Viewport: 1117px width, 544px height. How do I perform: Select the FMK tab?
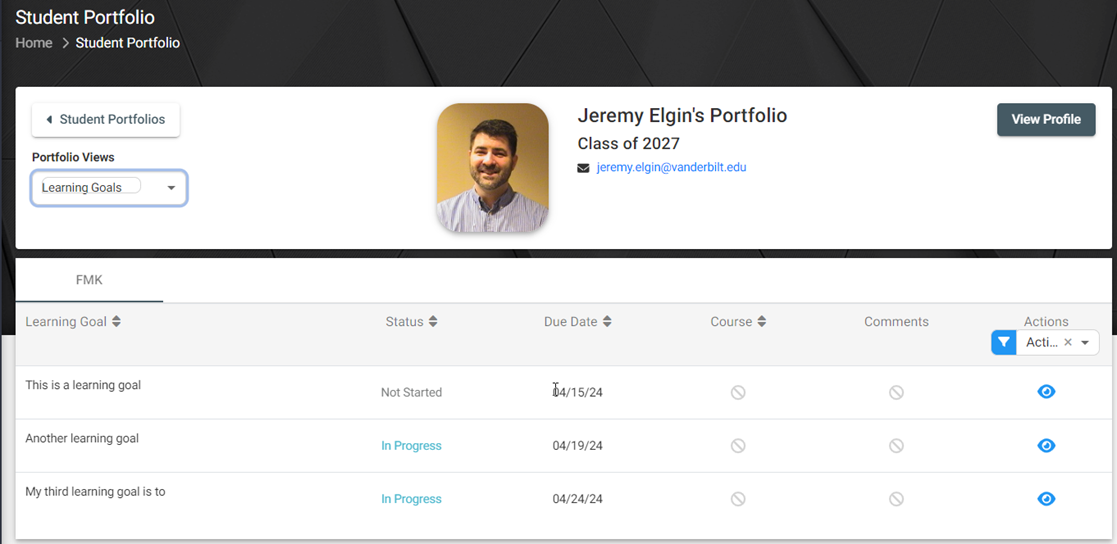pos(89,280)
